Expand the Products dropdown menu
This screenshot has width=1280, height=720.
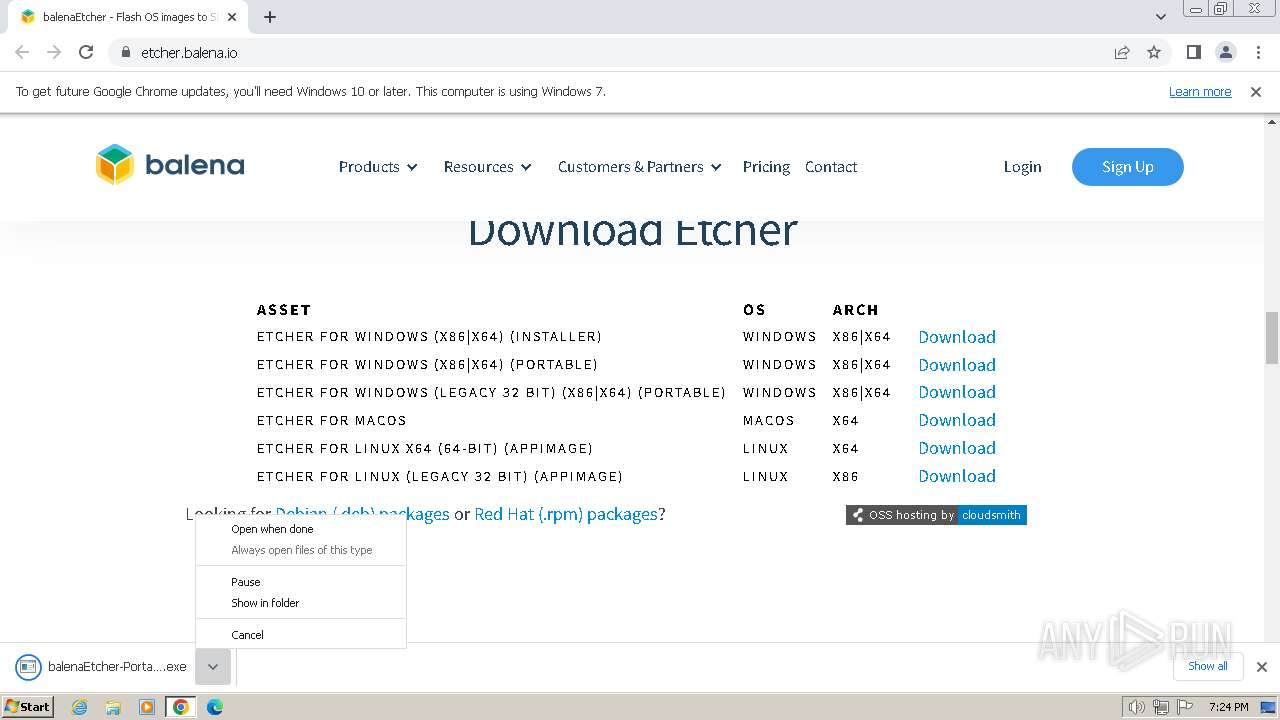pos(378,167)
